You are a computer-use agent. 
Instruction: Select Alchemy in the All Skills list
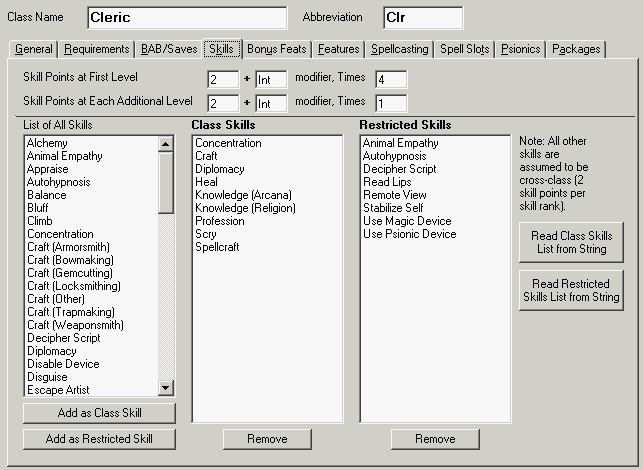click(x=48, y=143)
